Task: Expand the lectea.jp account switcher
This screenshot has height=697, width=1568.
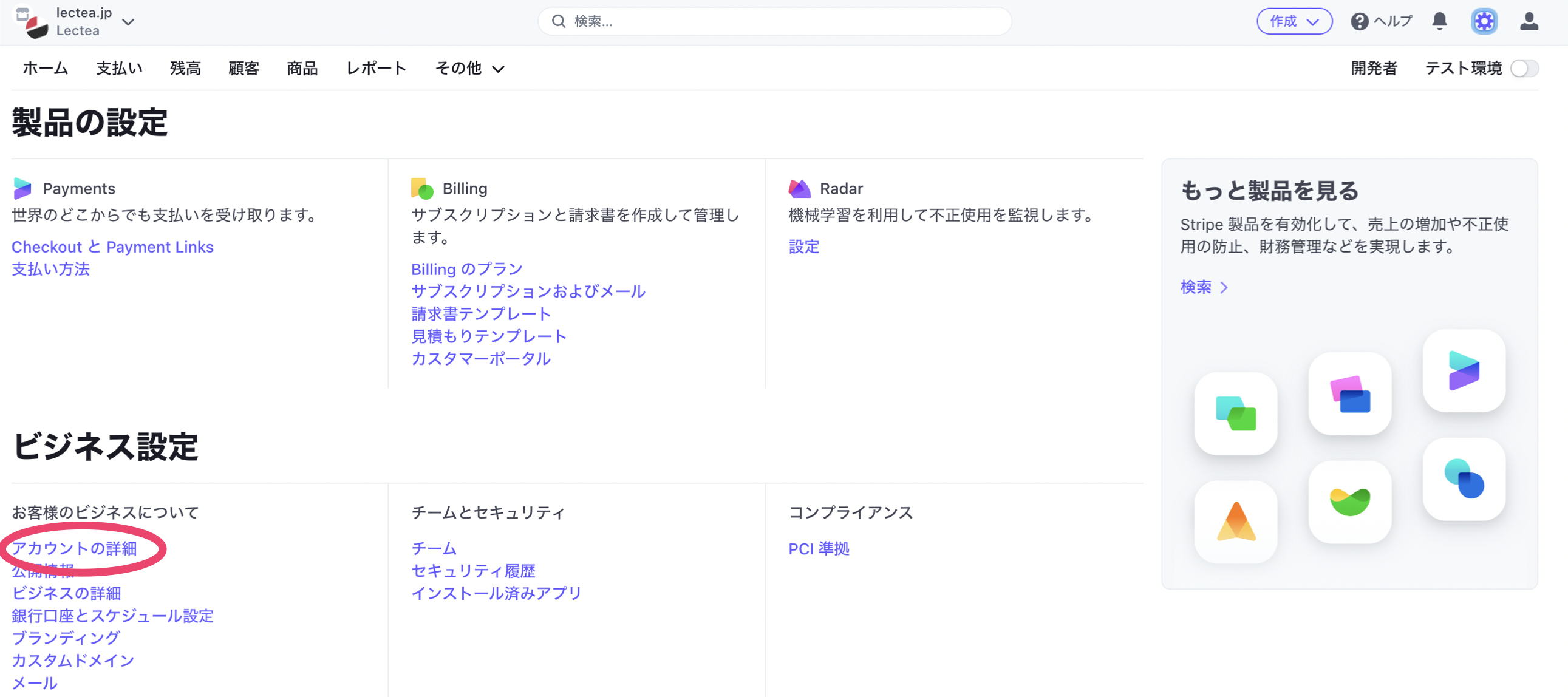Action: point(128,22)
